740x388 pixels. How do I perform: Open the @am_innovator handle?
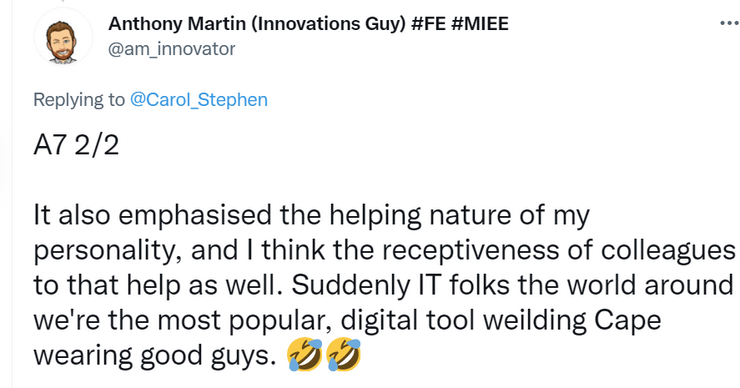click(172, 49)
